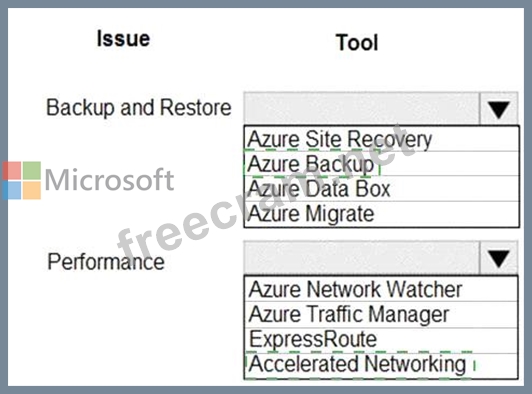Click the Tool column header
The width and height of the screenshot is (532, 394).
click(x=357, y=42)
